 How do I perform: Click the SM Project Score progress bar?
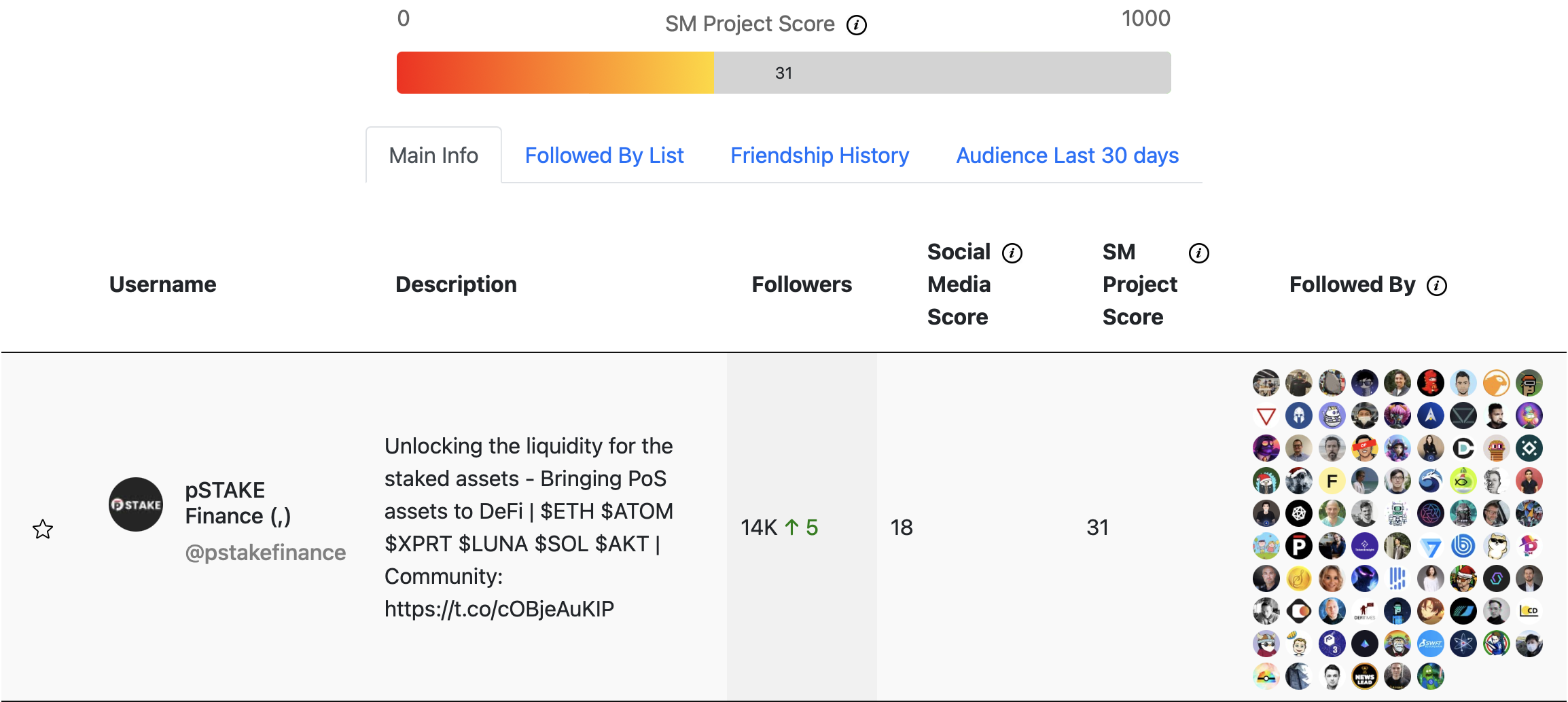(x=783, y=73)
